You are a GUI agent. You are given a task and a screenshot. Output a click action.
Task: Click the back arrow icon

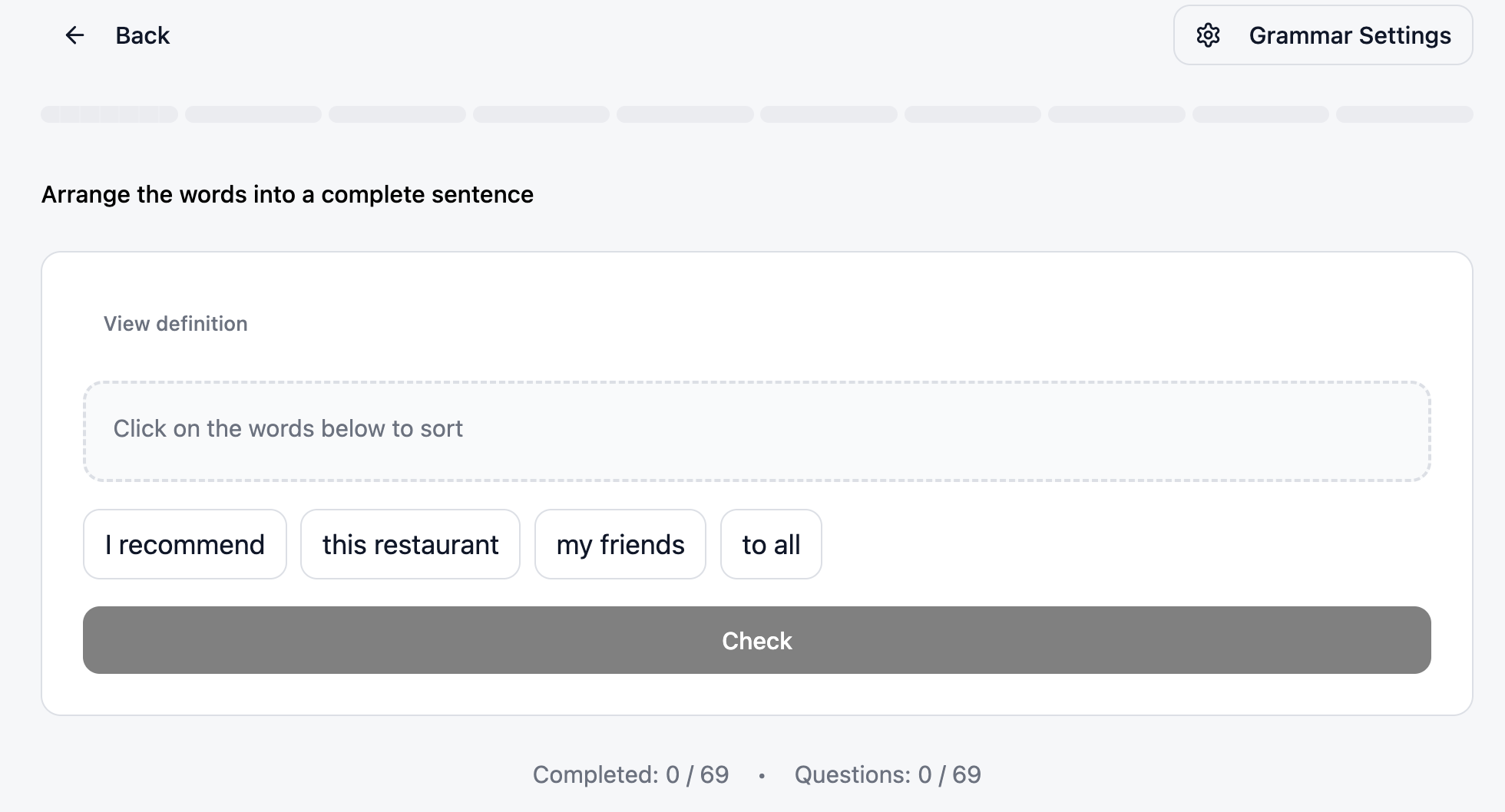coord(74,35)
